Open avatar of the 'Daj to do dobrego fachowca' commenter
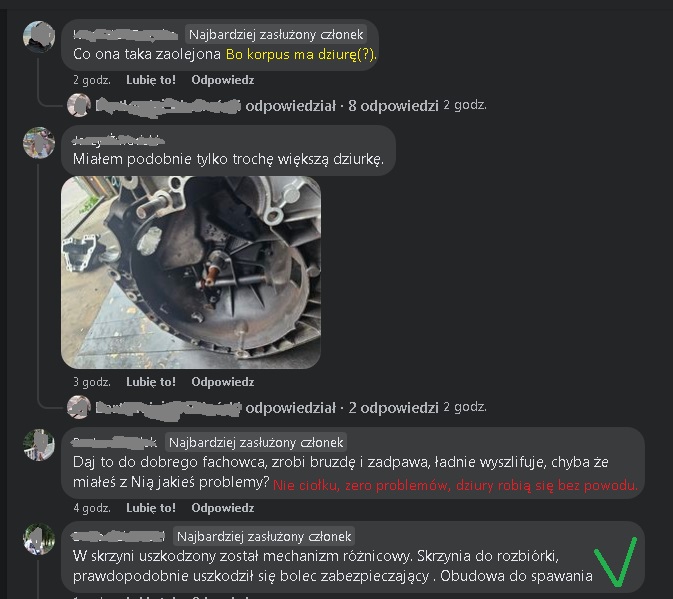 [x=39, y=445]
